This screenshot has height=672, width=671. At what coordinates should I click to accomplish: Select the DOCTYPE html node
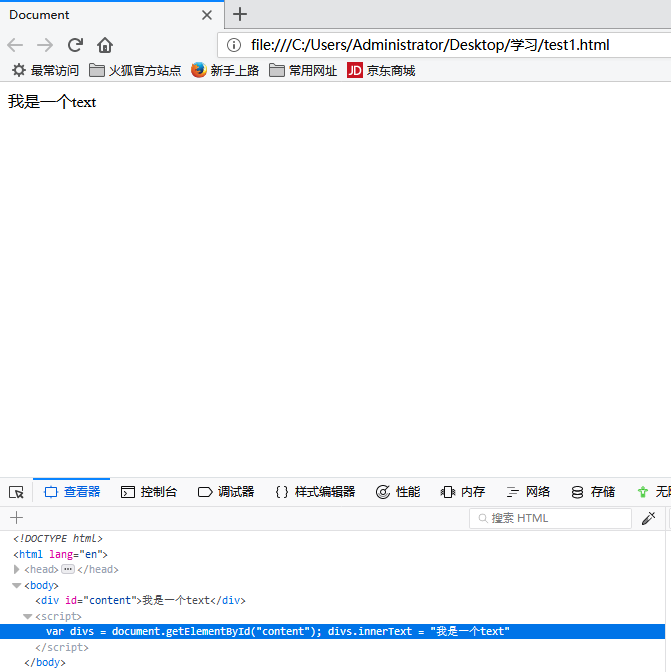point(58,538)
